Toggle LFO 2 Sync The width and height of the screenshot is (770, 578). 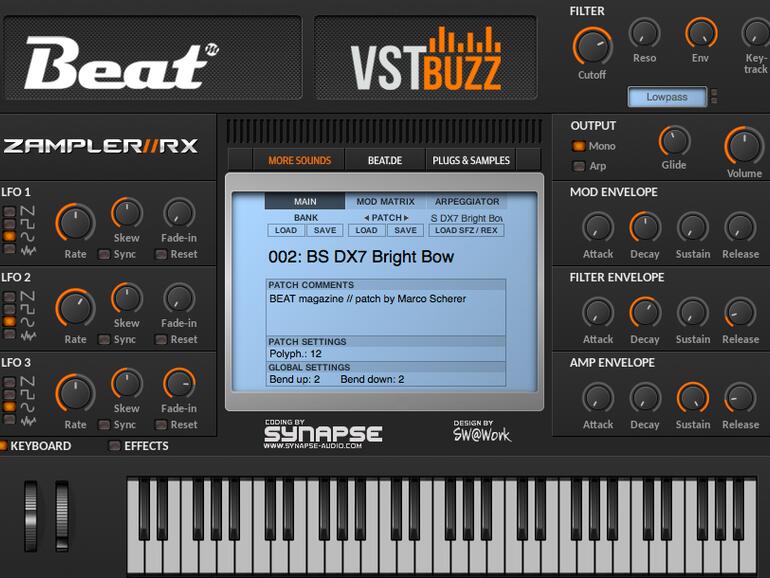104,339
